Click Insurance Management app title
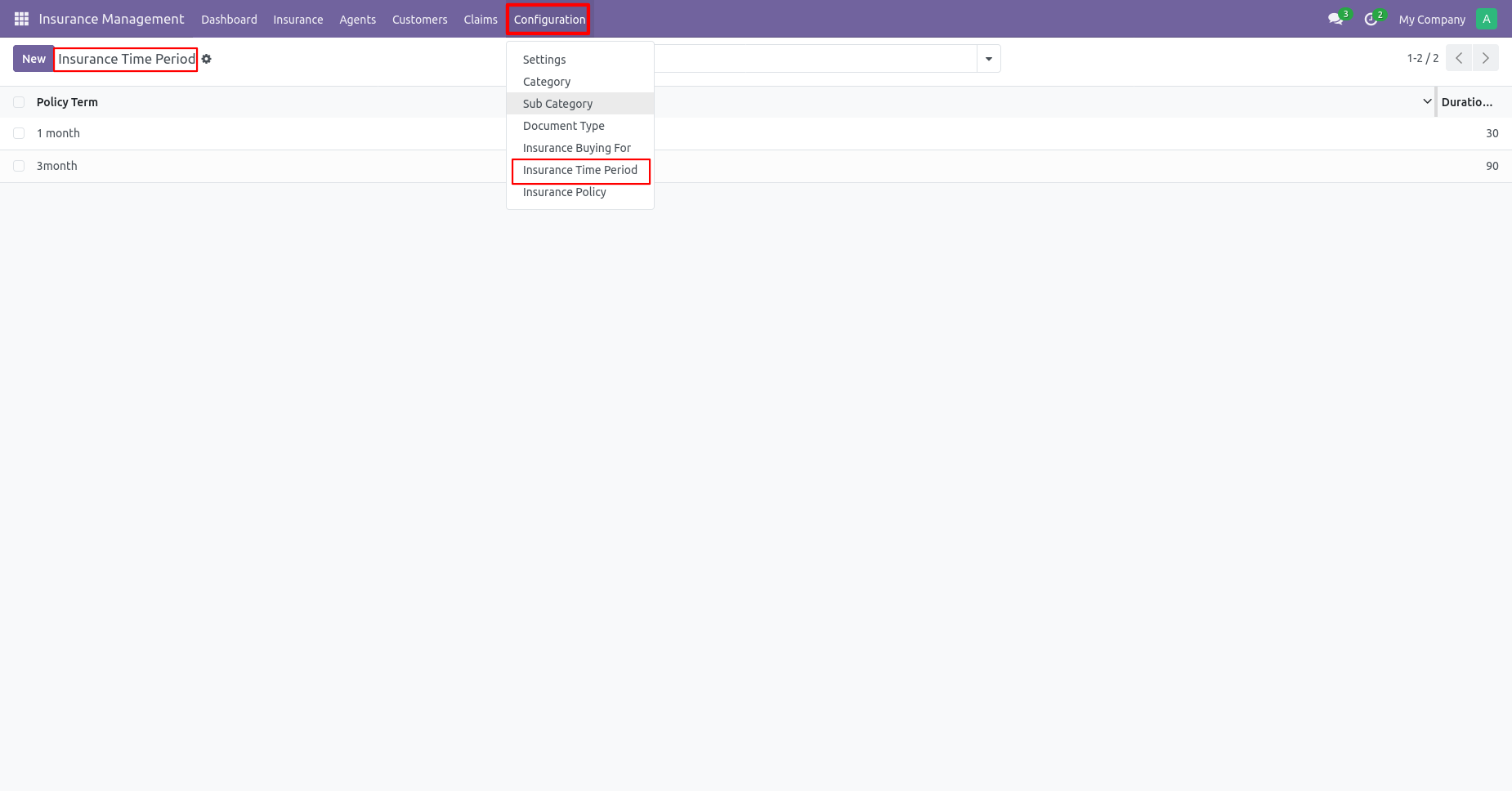 point(111,19)
